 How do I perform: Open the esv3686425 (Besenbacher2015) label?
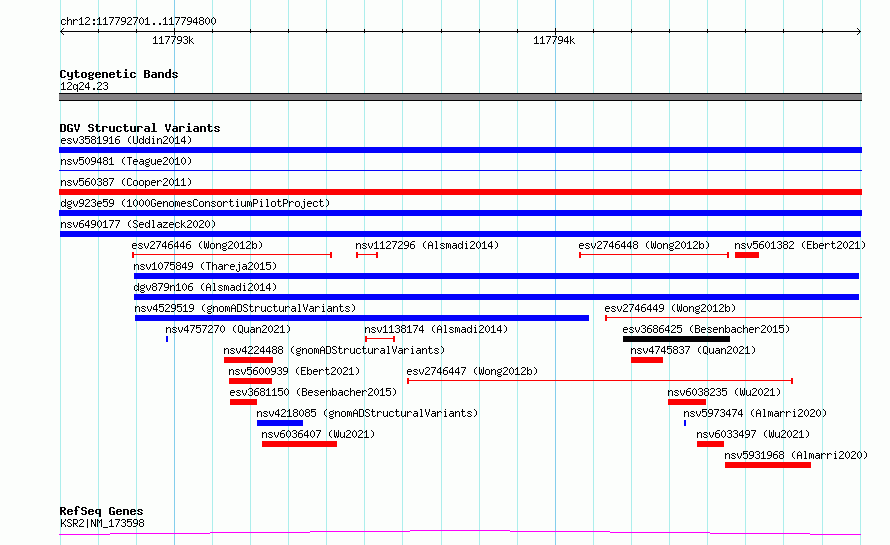click(x=706, y=329)
